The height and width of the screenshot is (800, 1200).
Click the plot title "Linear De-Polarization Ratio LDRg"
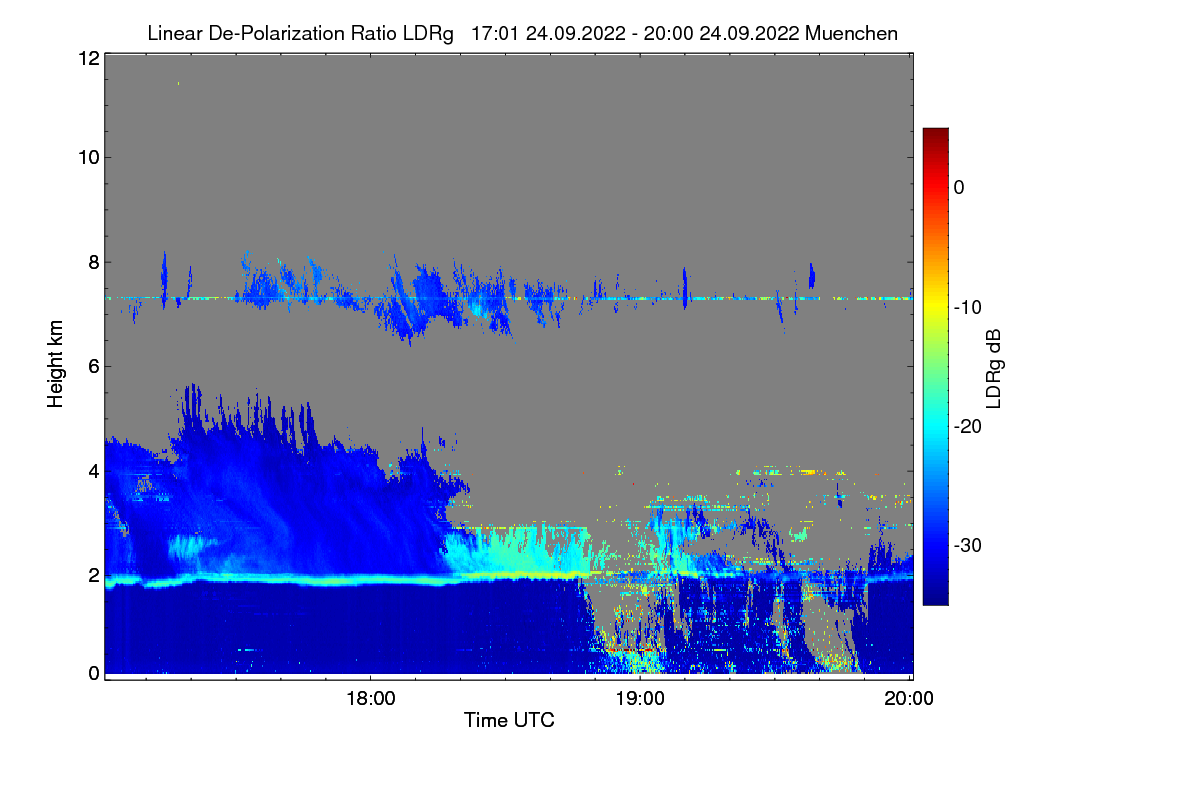point(300,33)
